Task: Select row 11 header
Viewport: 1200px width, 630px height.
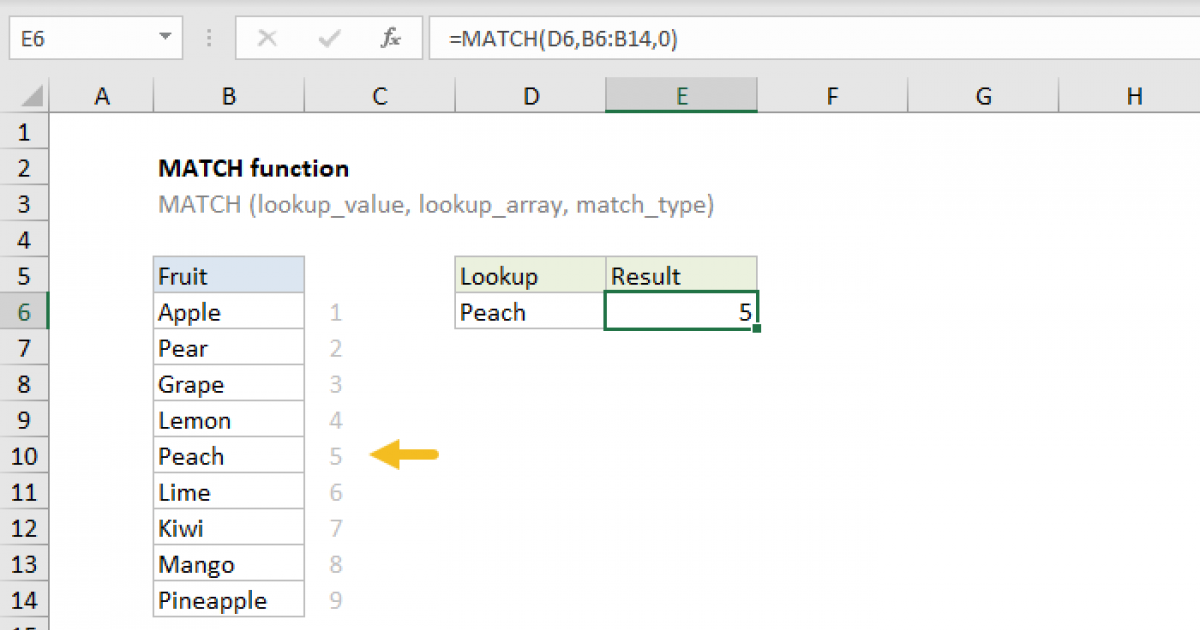Action: tap(25, 492)
